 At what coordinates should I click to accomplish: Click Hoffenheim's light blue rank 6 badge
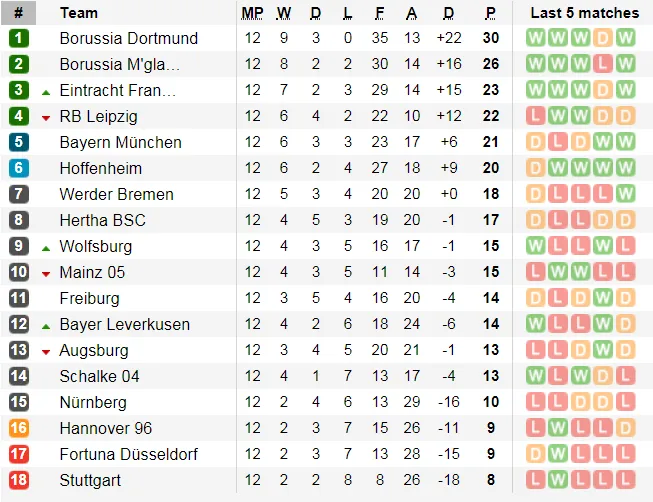[x=19, y=168]
